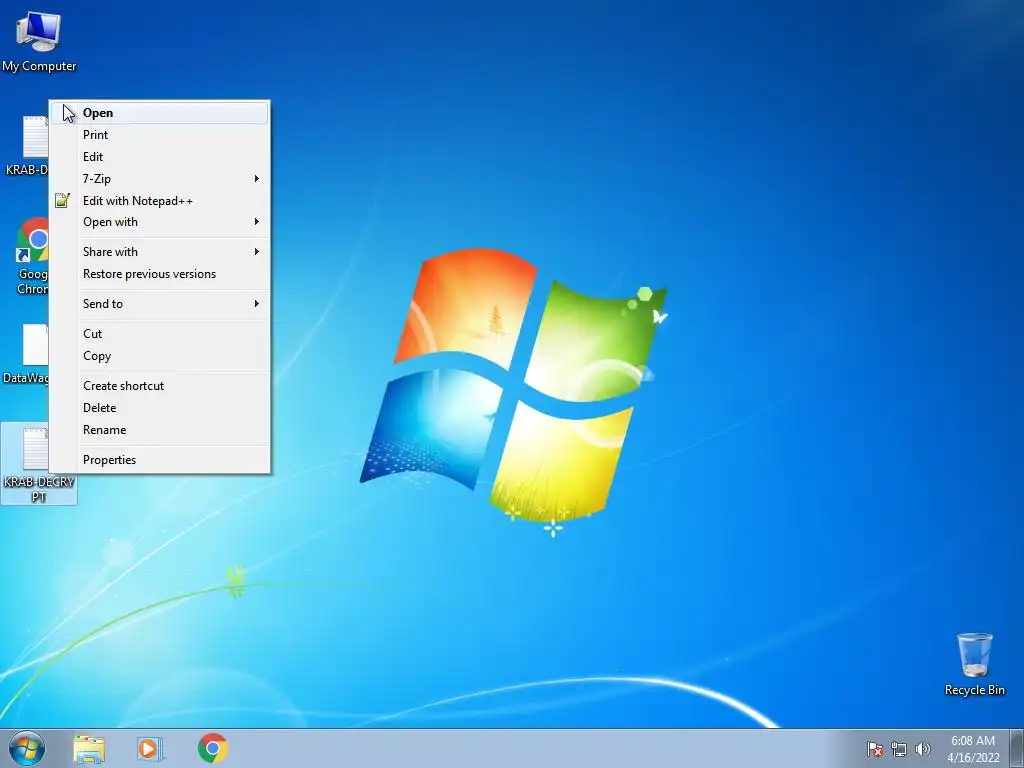The height and width of the screenshot is (768, 1024).
Task: Open the clock showing 6:08 AM
Action: [x=973, y=748]
